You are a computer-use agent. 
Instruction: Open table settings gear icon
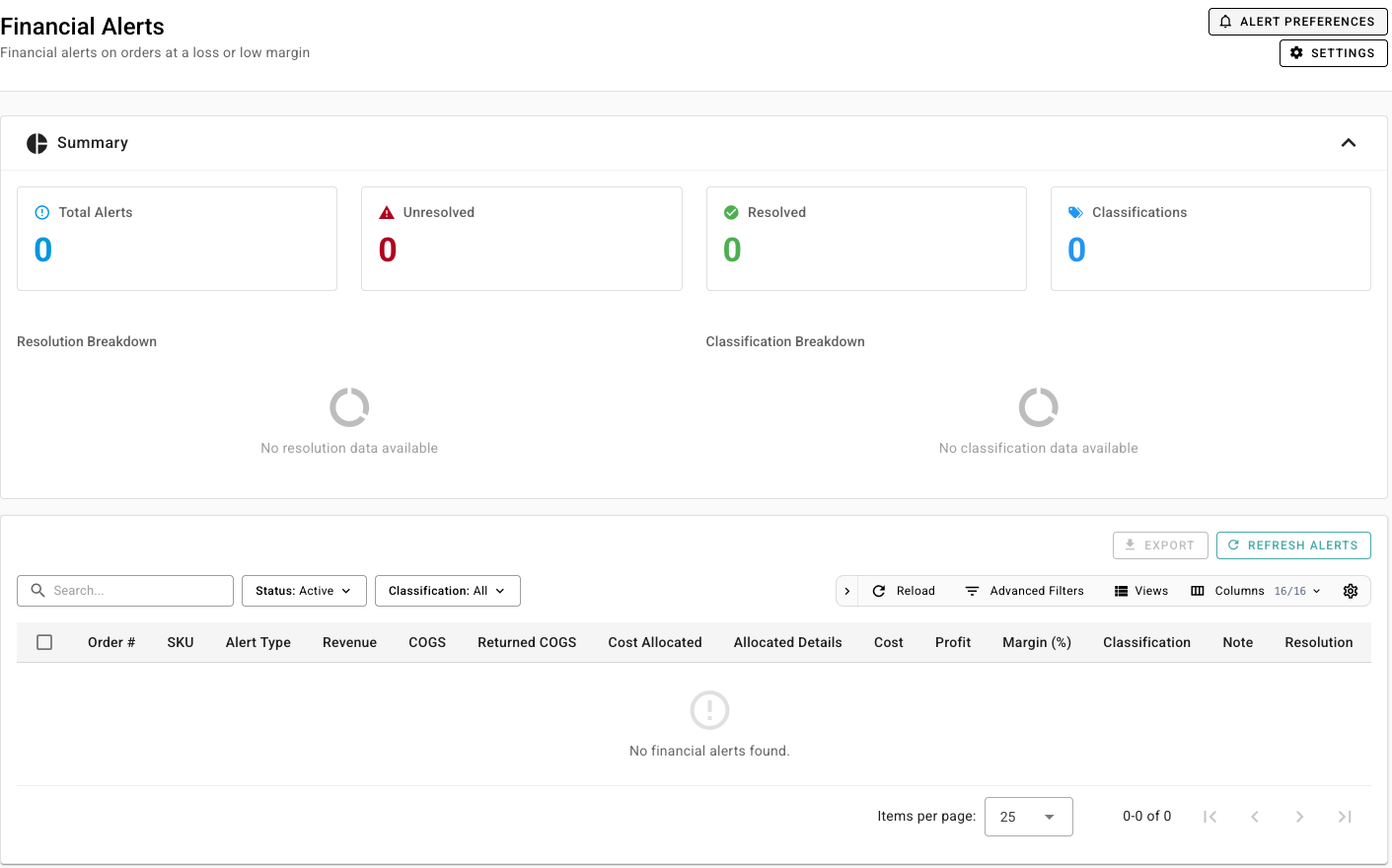click(1351, 591)
